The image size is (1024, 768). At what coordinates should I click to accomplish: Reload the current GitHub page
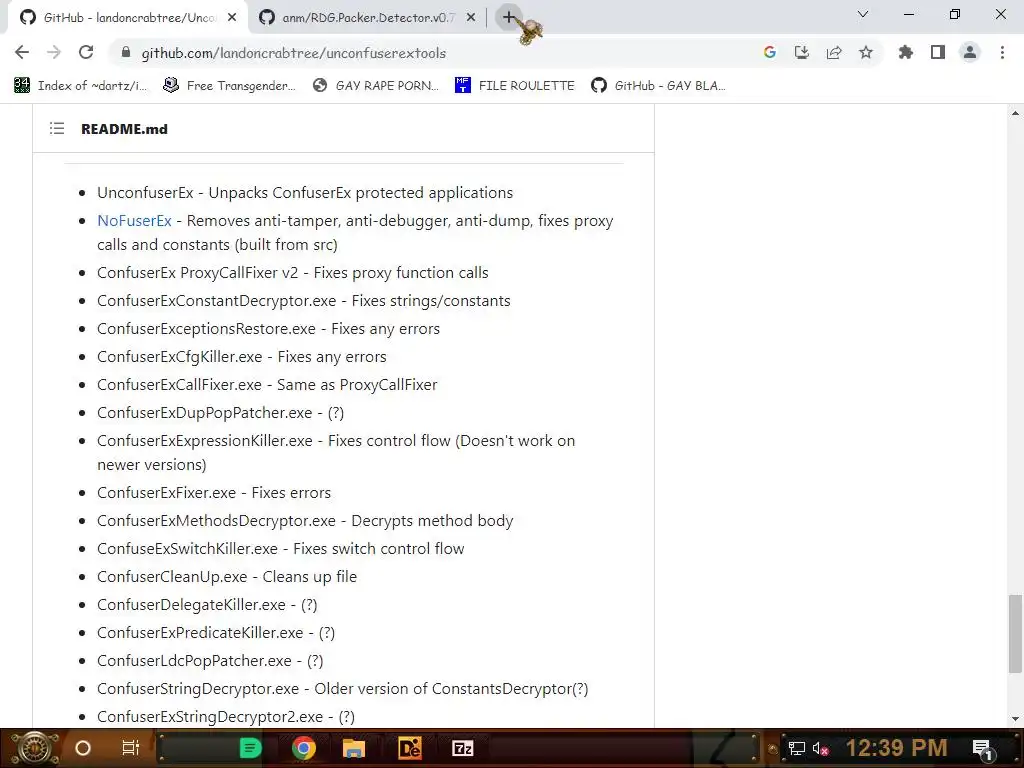click(x=86, y=52)
